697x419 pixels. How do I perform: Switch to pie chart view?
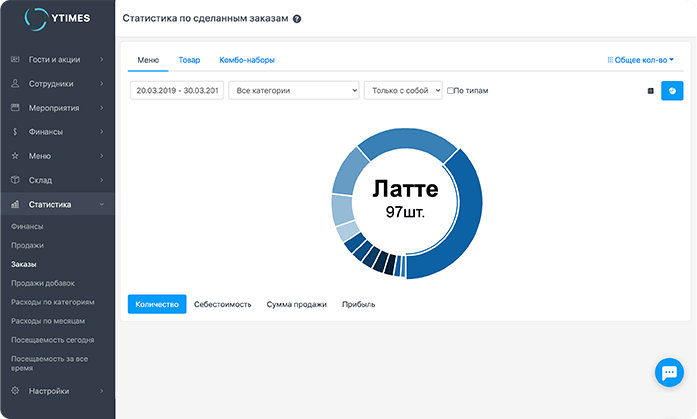(x=672, y=90)
